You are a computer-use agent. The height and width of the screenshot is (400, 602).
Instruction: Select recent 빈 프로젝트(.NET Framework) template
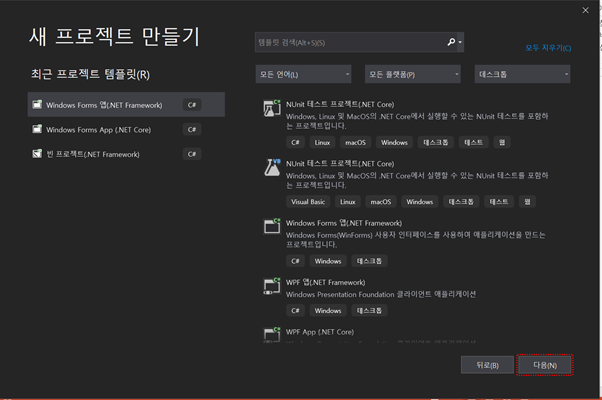pyautogui.click(x=126, y=154)
